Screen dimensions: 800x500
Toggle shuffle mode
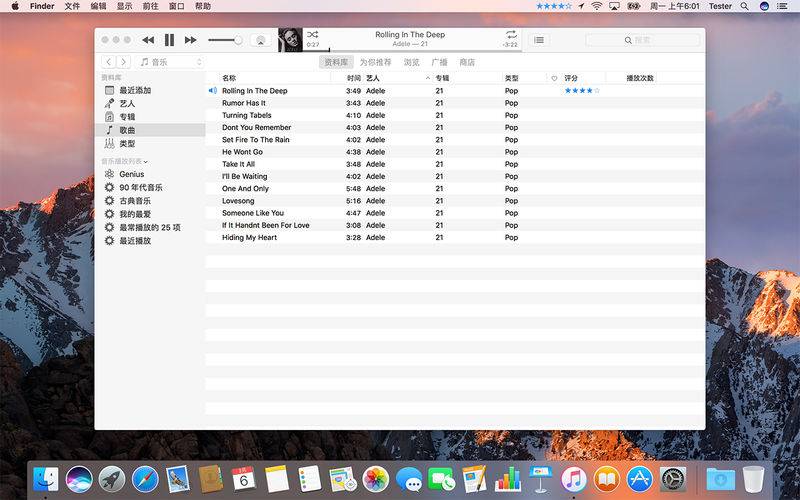[312, 35]
